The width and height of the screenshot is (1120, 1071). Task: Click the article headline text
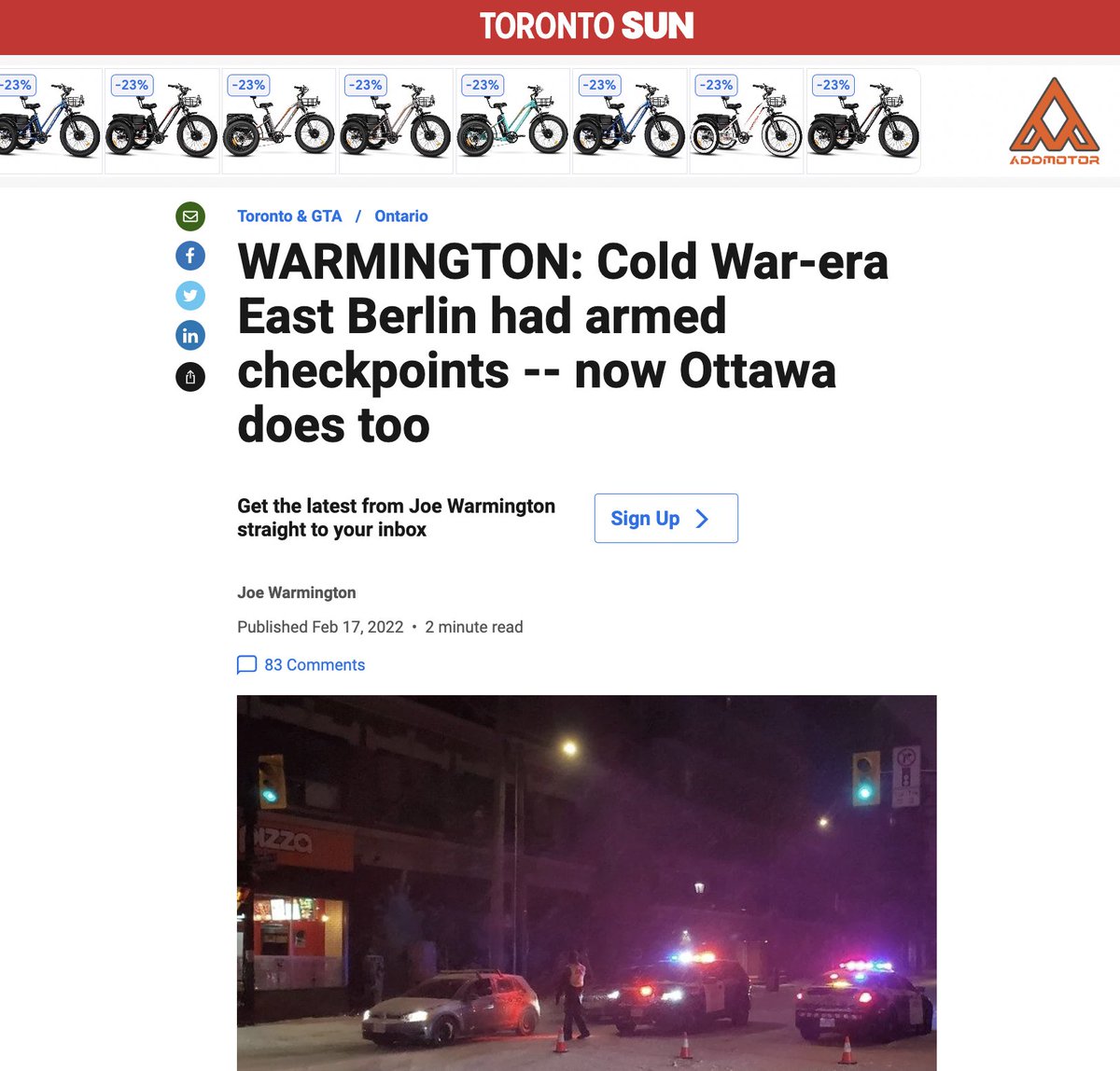563,343
